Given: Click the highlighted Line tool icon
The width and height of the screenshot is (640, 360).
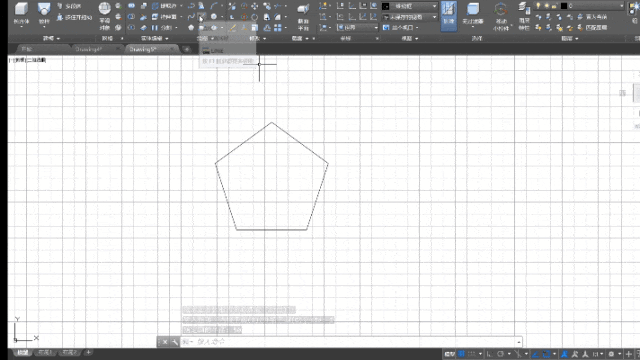Looking at the screenshot, I should click(x=202, y=17).
